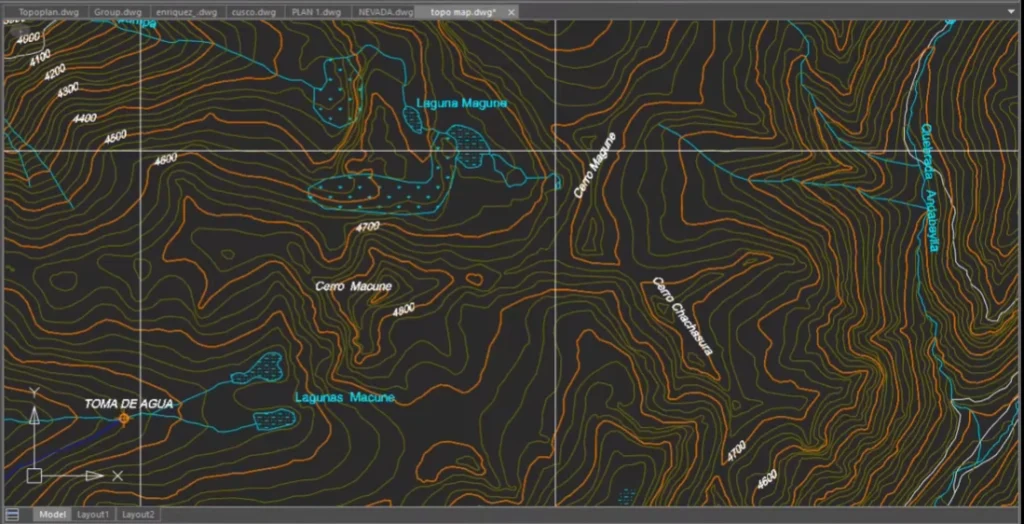Activate the NEVADA.dwg file tab
Viewport: 1024px width, 524px height.
point(385,12)
